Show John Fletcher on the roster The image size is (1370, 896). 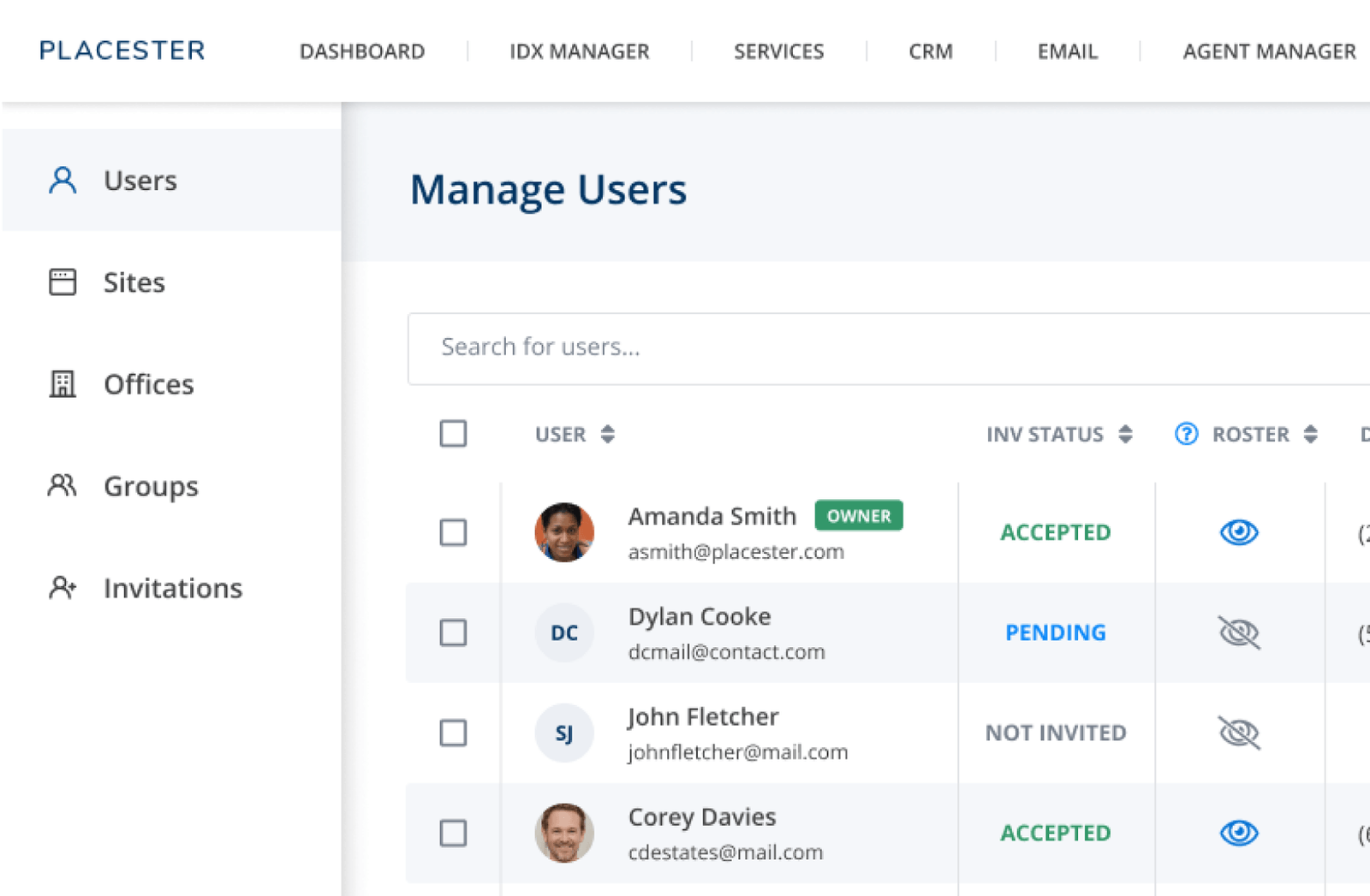(1239, 733)
